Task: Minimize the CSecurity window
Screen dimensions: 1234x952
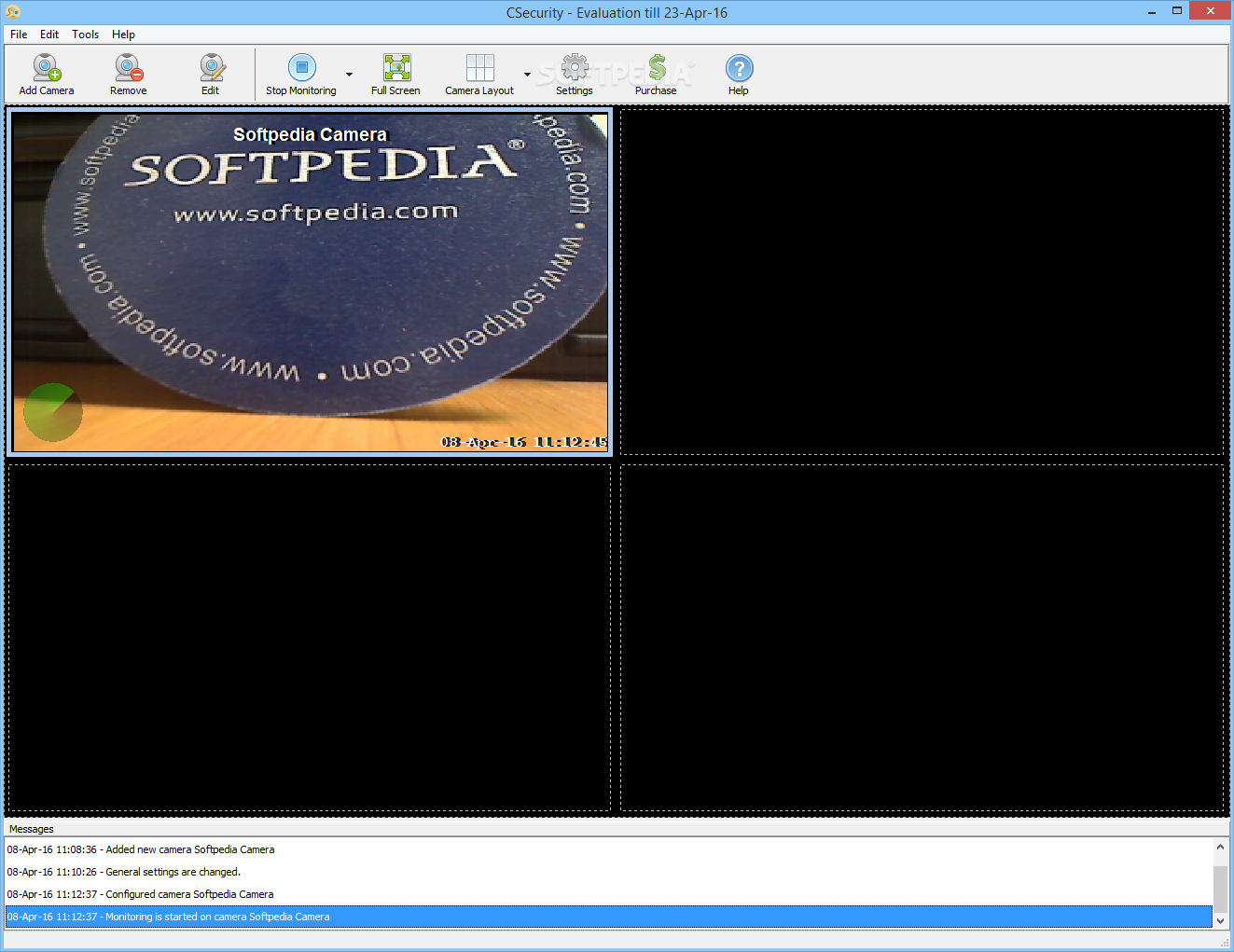Action: [1152, 11]
